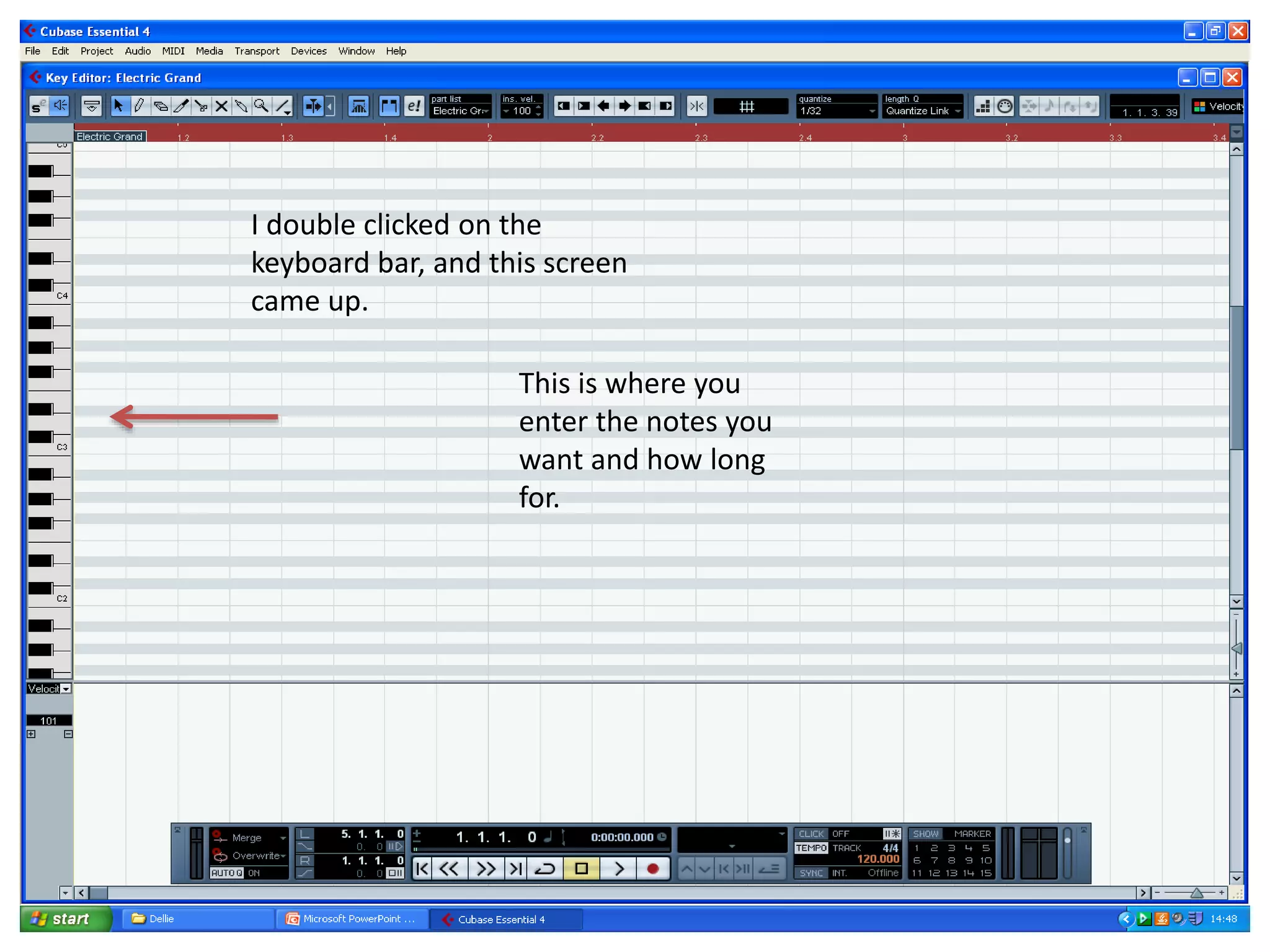
Task: Toggle the Solo Editor button
Action: [38, 106]
